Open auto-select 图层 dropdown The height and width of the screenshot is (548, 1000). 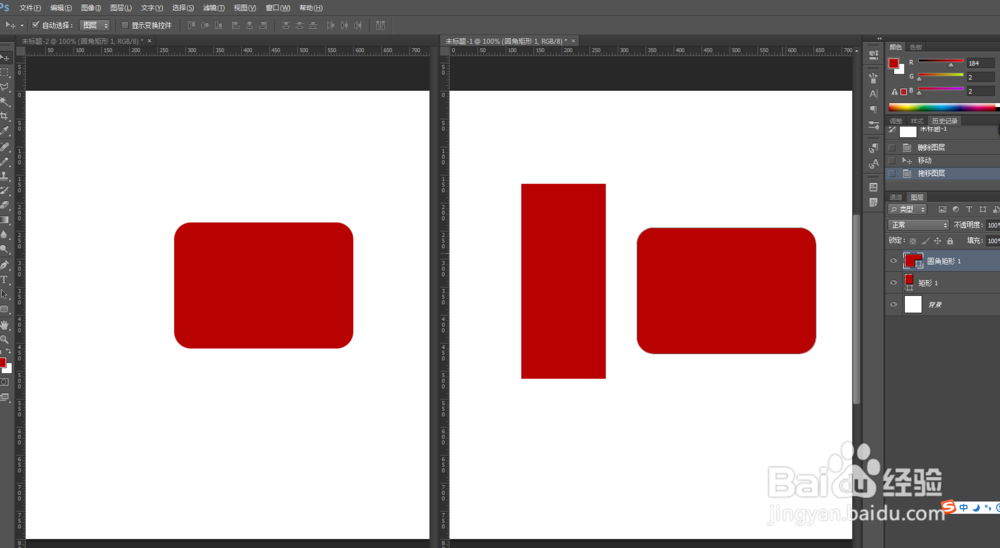[95, 26]
